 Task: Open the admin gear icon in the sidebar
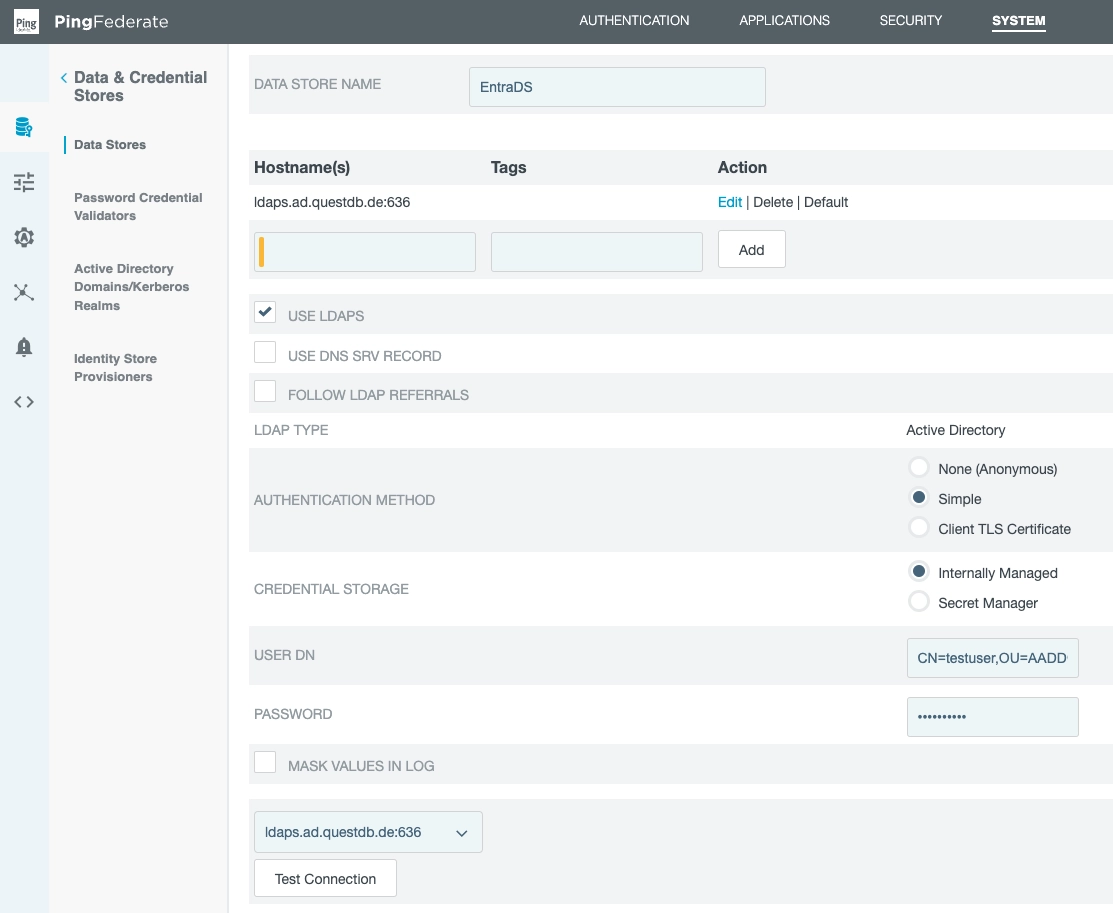coord(24,237)
